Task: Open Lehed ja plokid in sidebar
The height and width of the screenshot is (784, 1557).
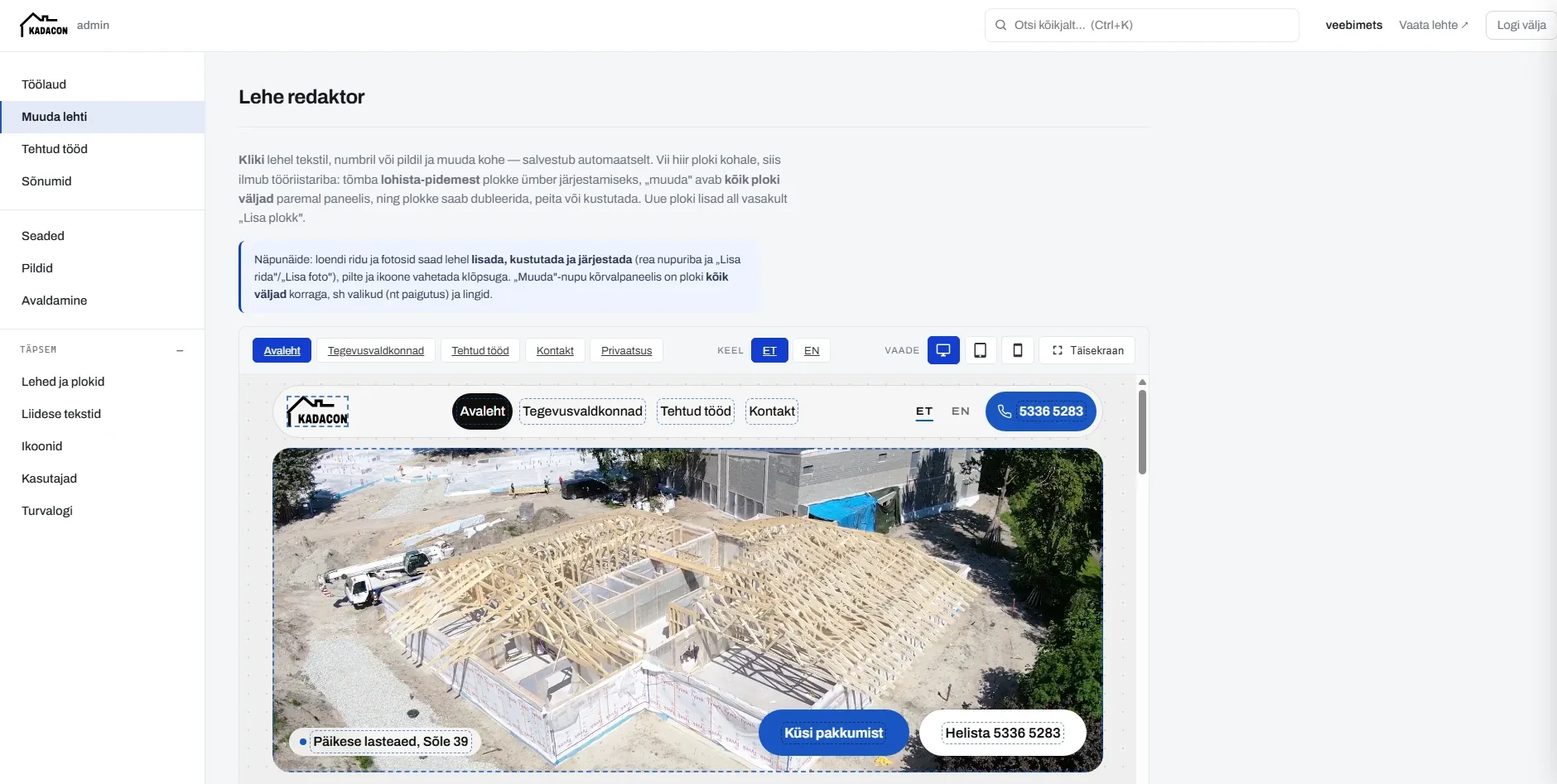Action: [103, 382]
